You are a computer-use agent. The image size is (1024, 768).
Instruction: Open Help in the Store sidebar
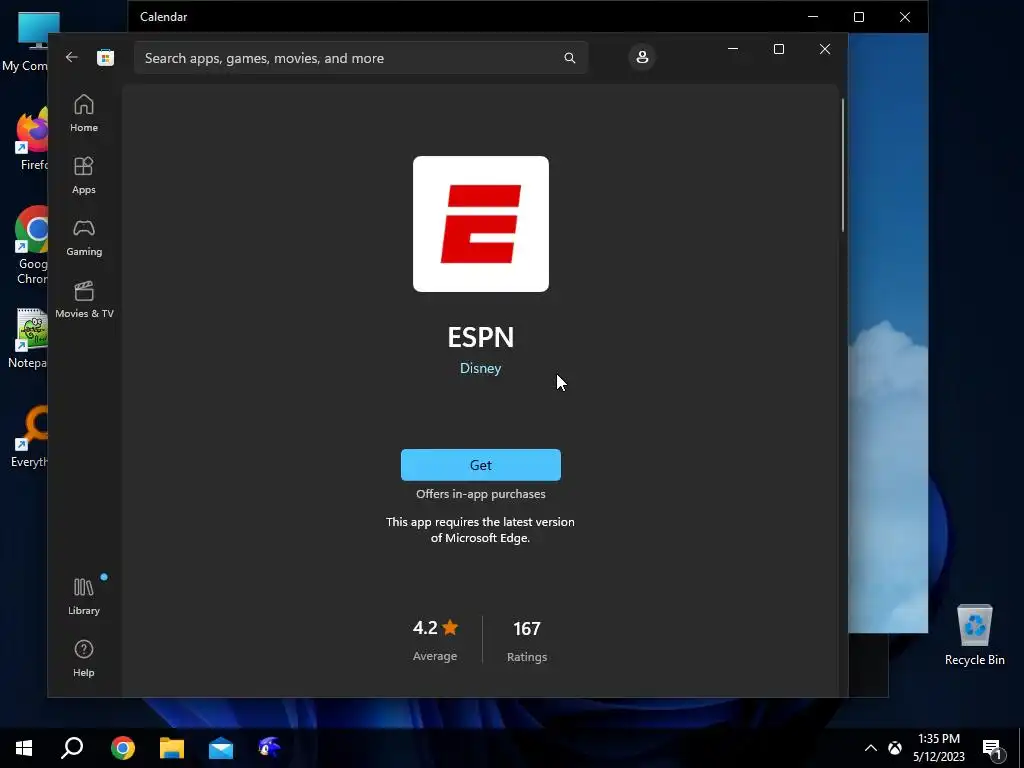[84, 658]
